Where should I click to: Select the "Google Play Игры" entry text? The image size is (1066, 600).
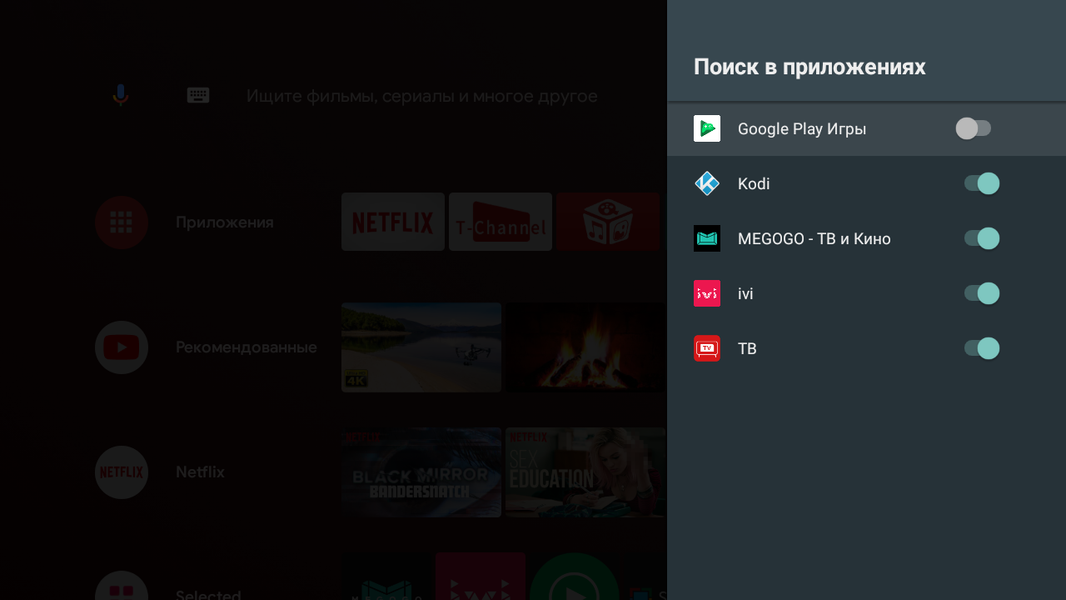point(802,129)
